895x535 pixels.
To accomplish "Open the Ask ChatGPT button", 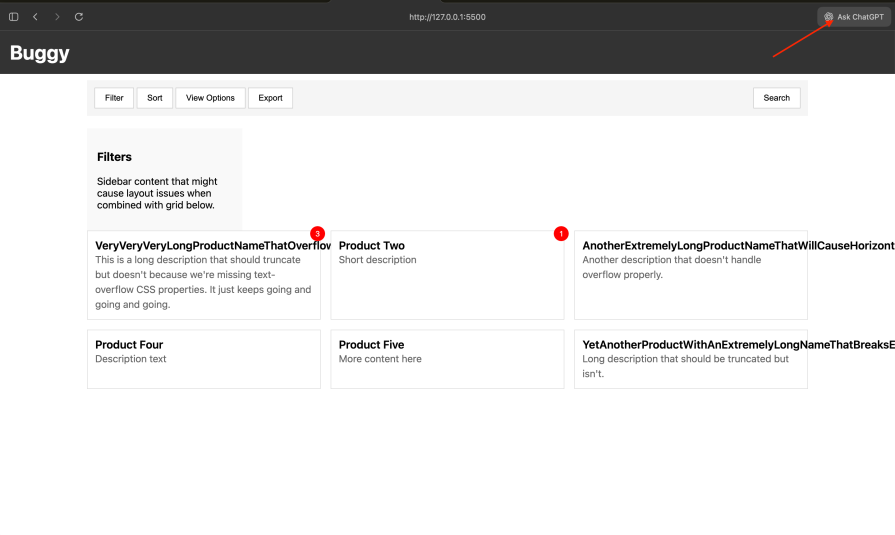I will tap(854, 17).
